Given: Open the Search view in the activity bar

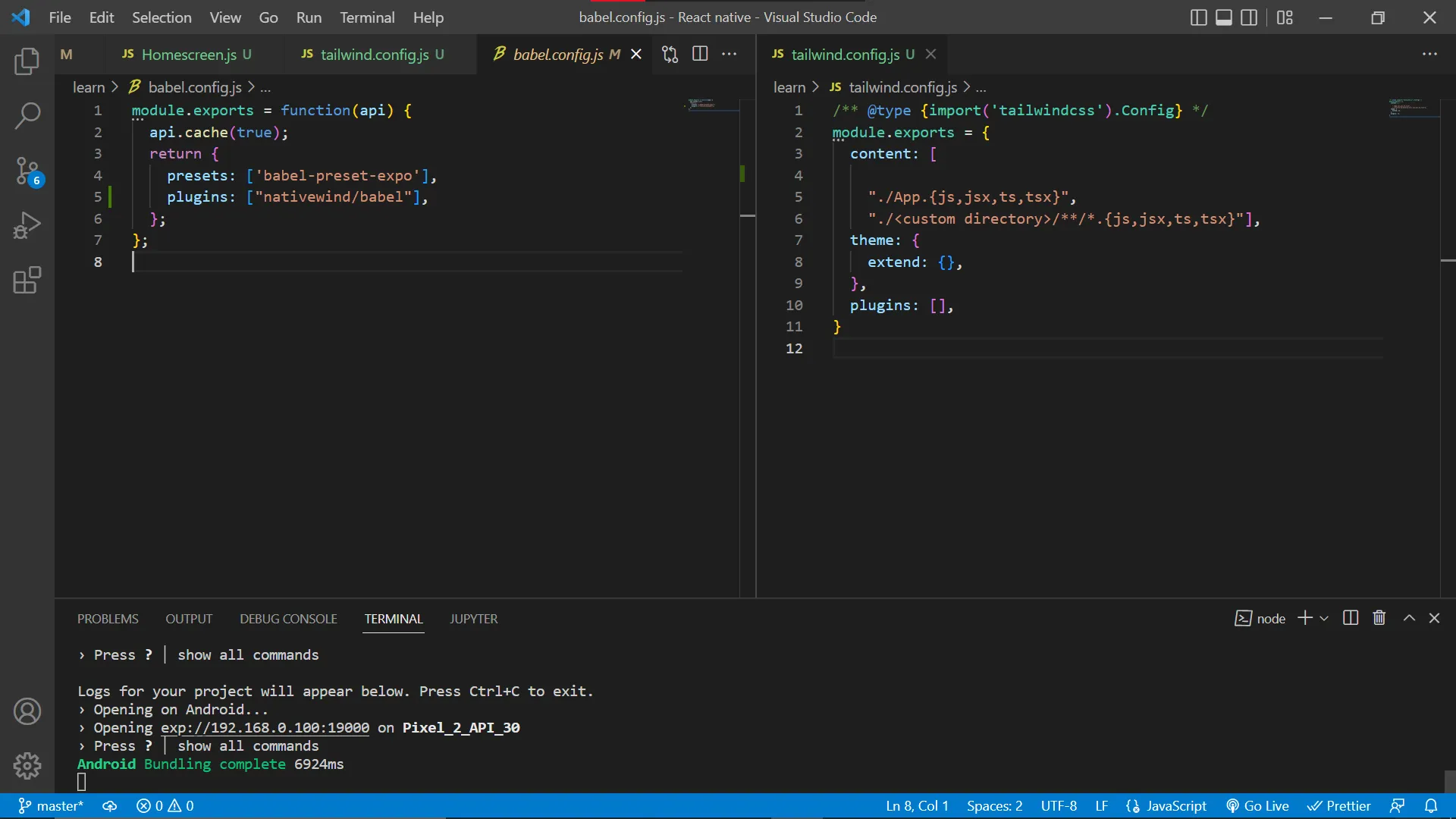Looking at the screenshot, I should [x=27, y=116].
